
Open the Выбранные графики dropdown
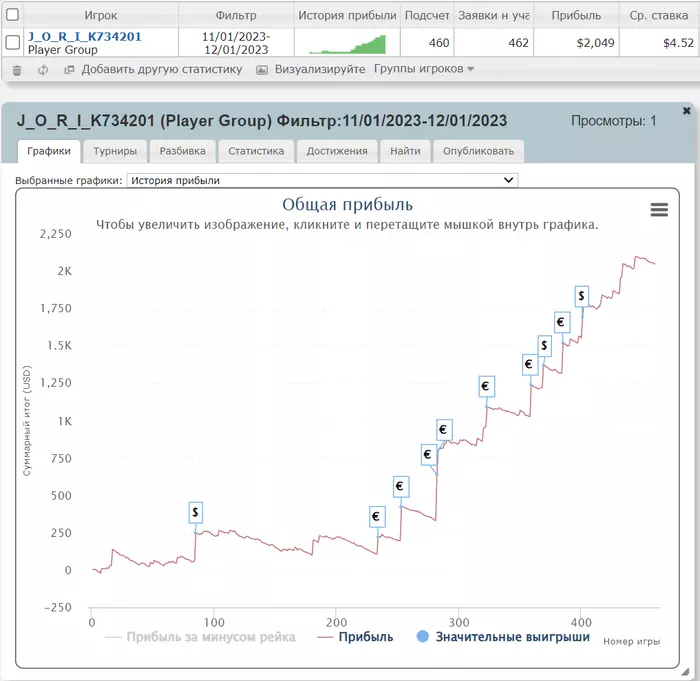pos(322,180)
